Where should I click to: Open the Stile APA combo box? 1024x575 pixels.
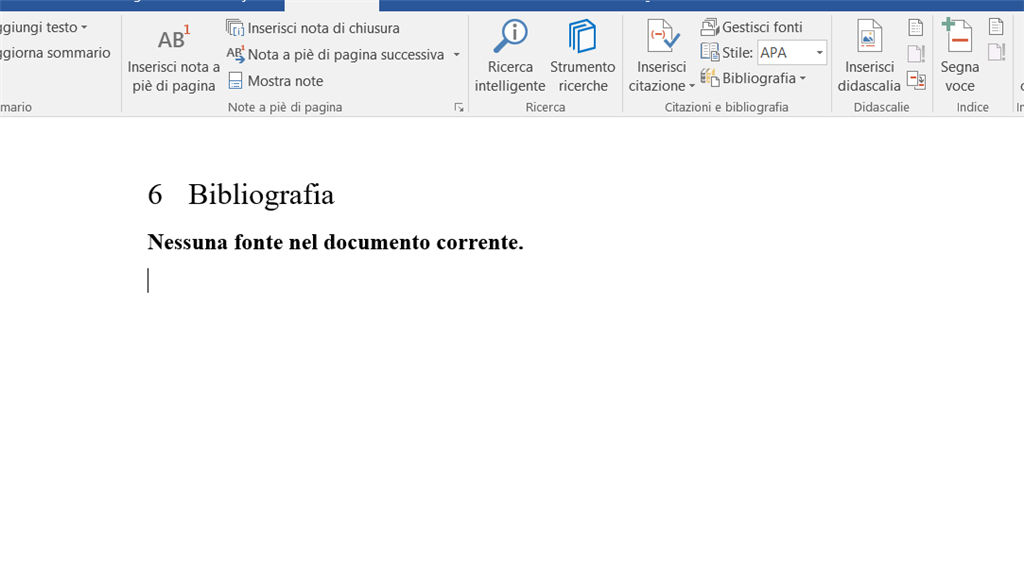(x=792, y=52)
